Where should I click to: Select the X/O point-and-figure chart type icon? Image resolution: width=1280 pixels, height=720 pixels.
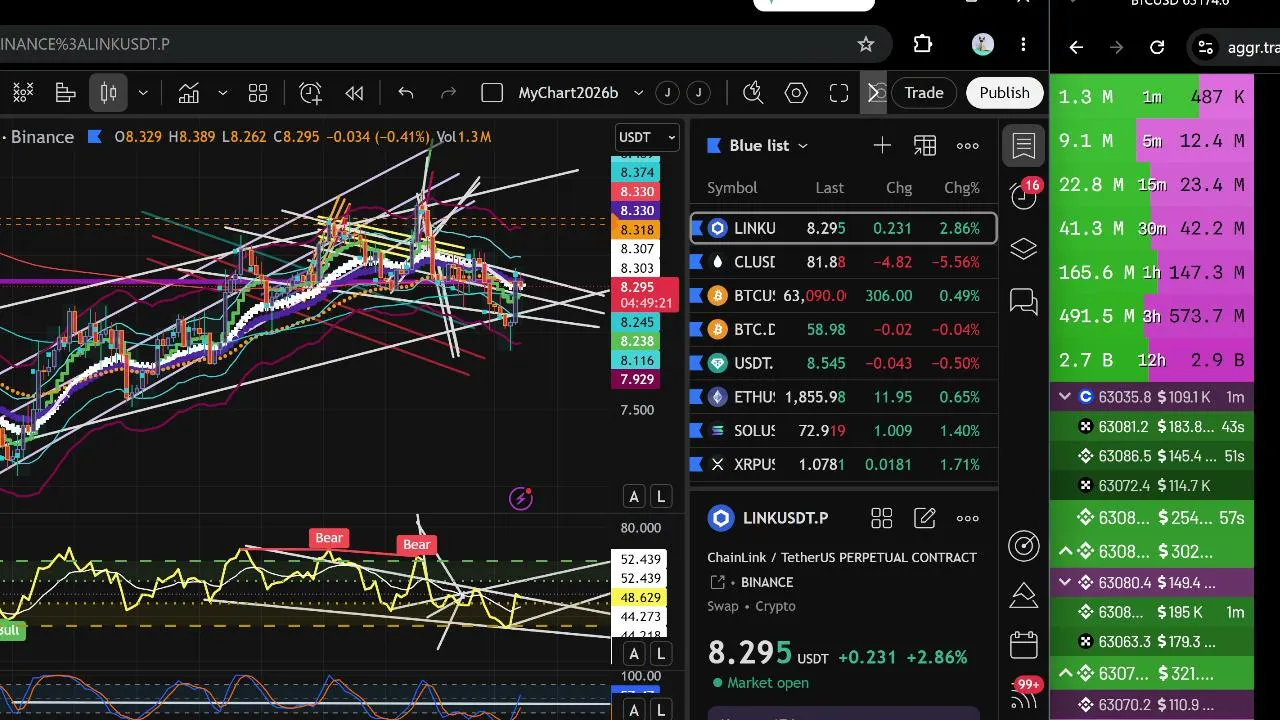point(22,93)
